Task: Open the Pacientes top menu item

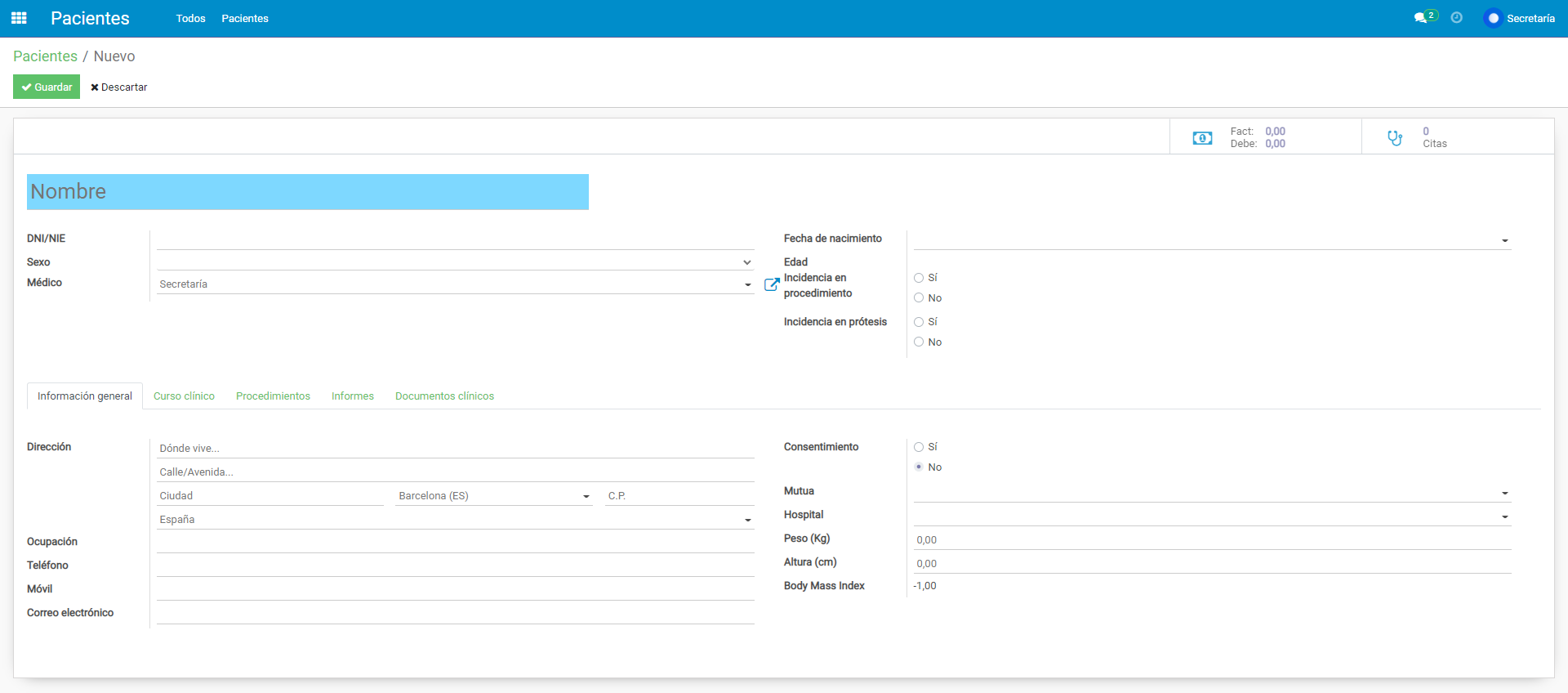Action: [x=245, y=18]
